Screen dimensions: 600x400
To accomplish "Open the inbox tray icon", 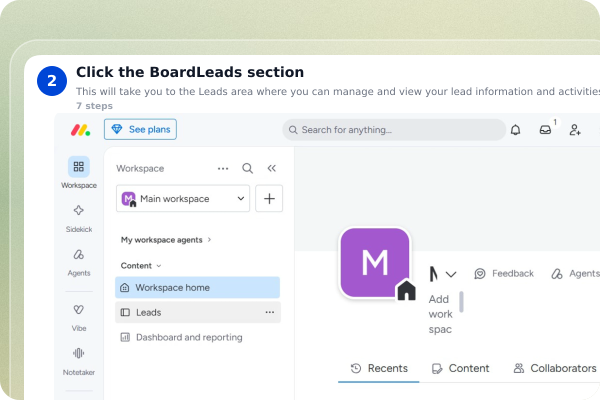I will [x=545, y=130].
